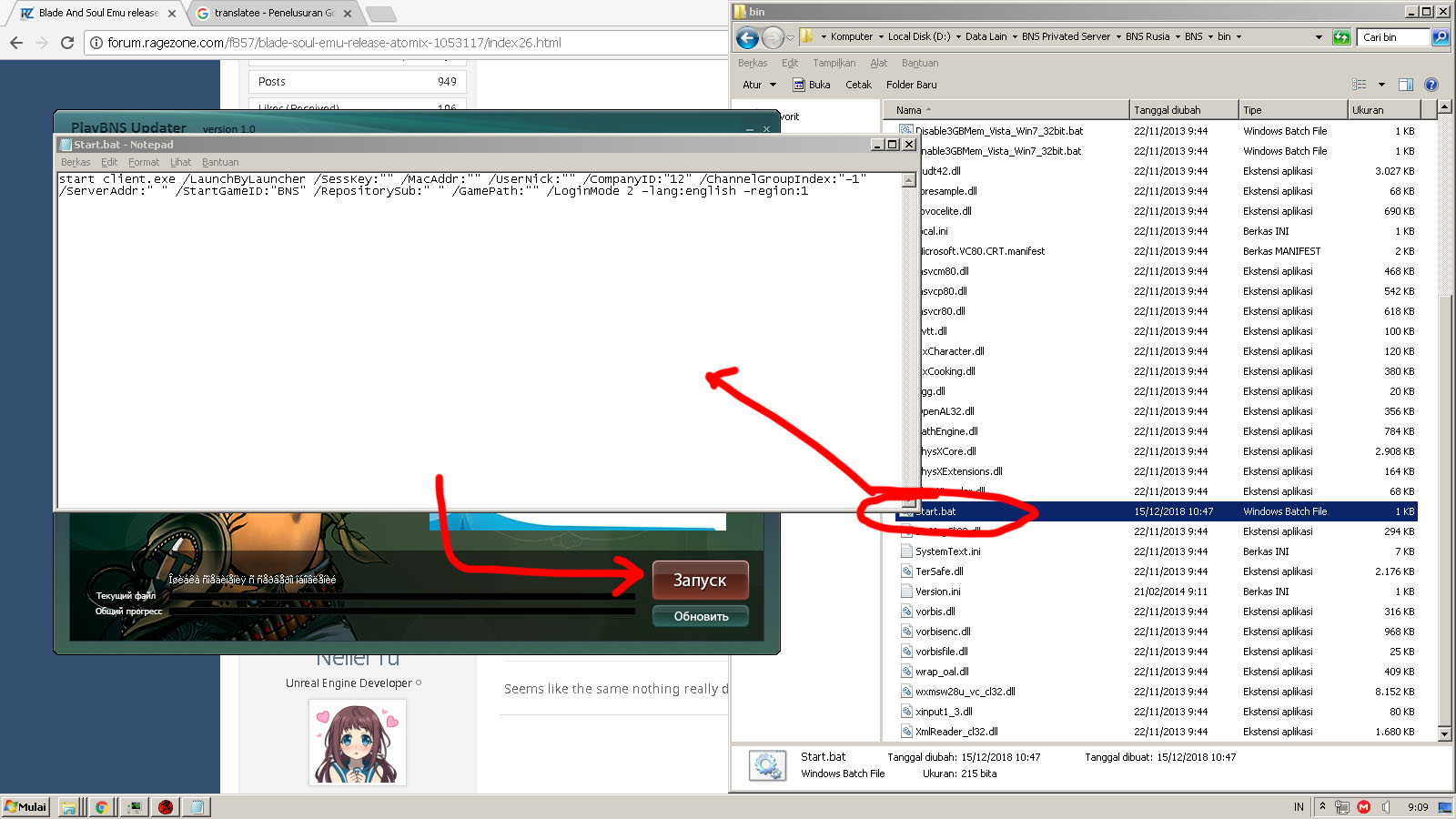Close the 'translatee' Chrome tab

pos(348,14)
